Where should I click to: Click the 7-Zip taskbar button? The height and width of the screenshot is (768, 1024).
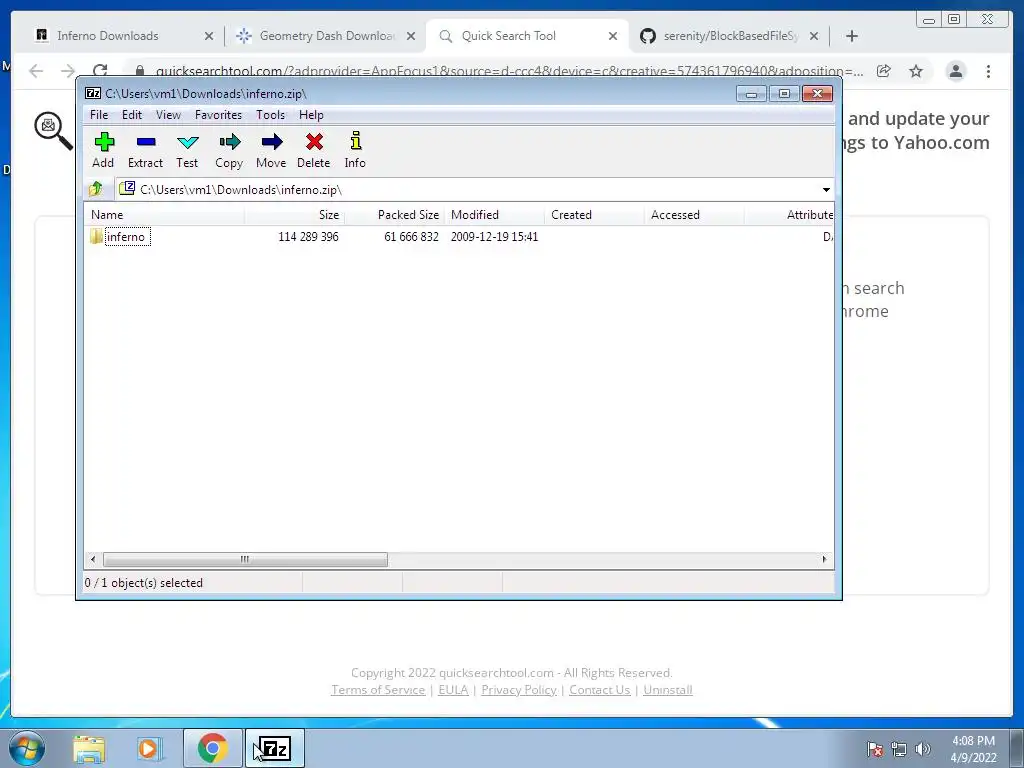275,748
